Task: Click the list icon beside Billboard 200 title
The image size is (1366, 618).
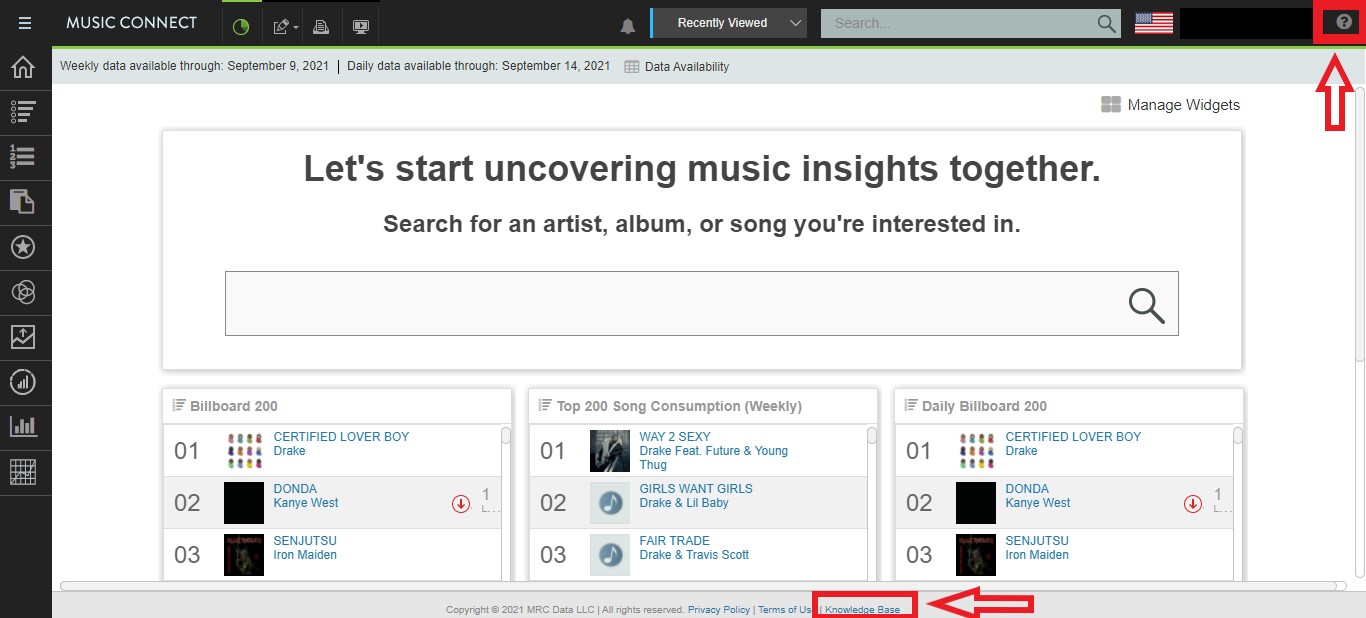Action: (179, 405)
